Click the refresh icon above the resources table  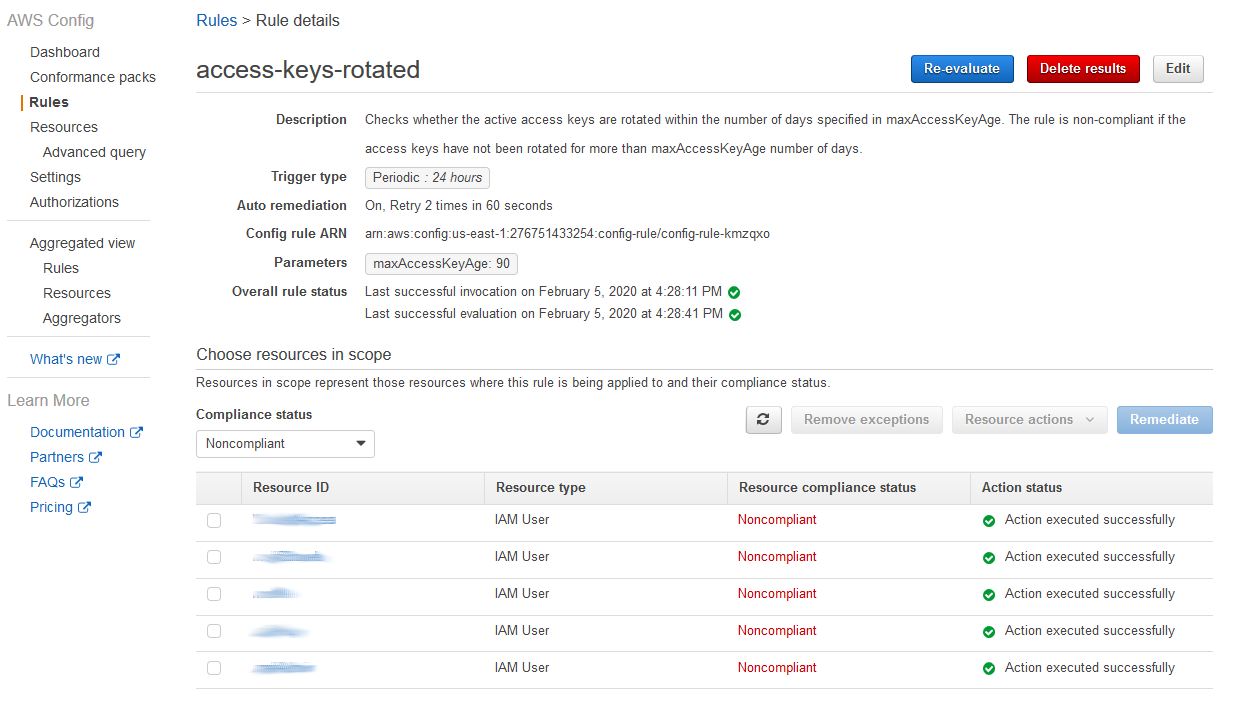click(x=763, y=419)
